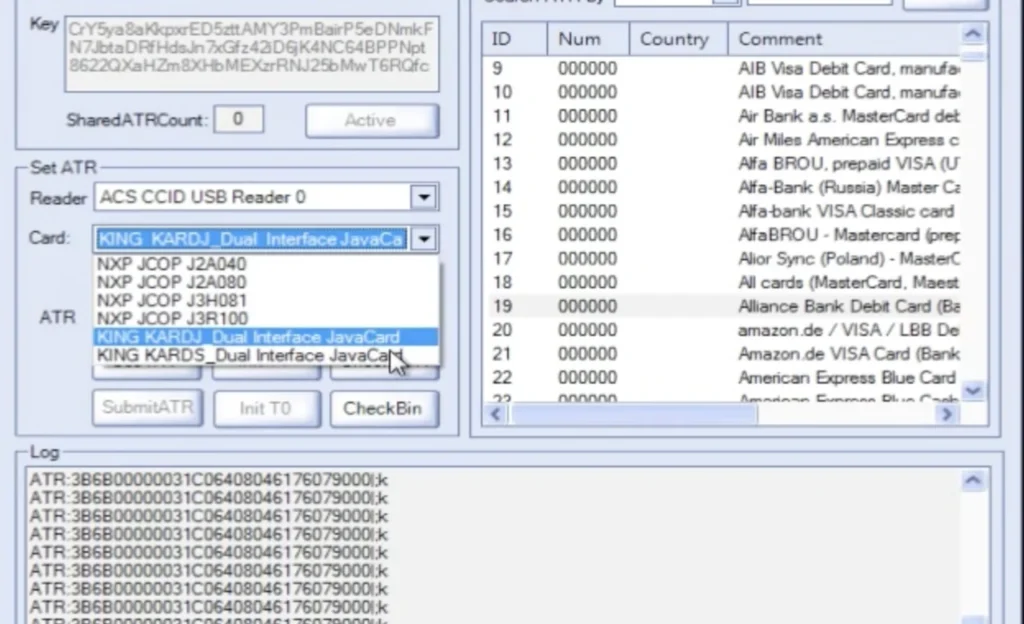Screen dimensions: 1024x624
Task: Click the Card combo box selected text
Action: (x=252, y=239)
